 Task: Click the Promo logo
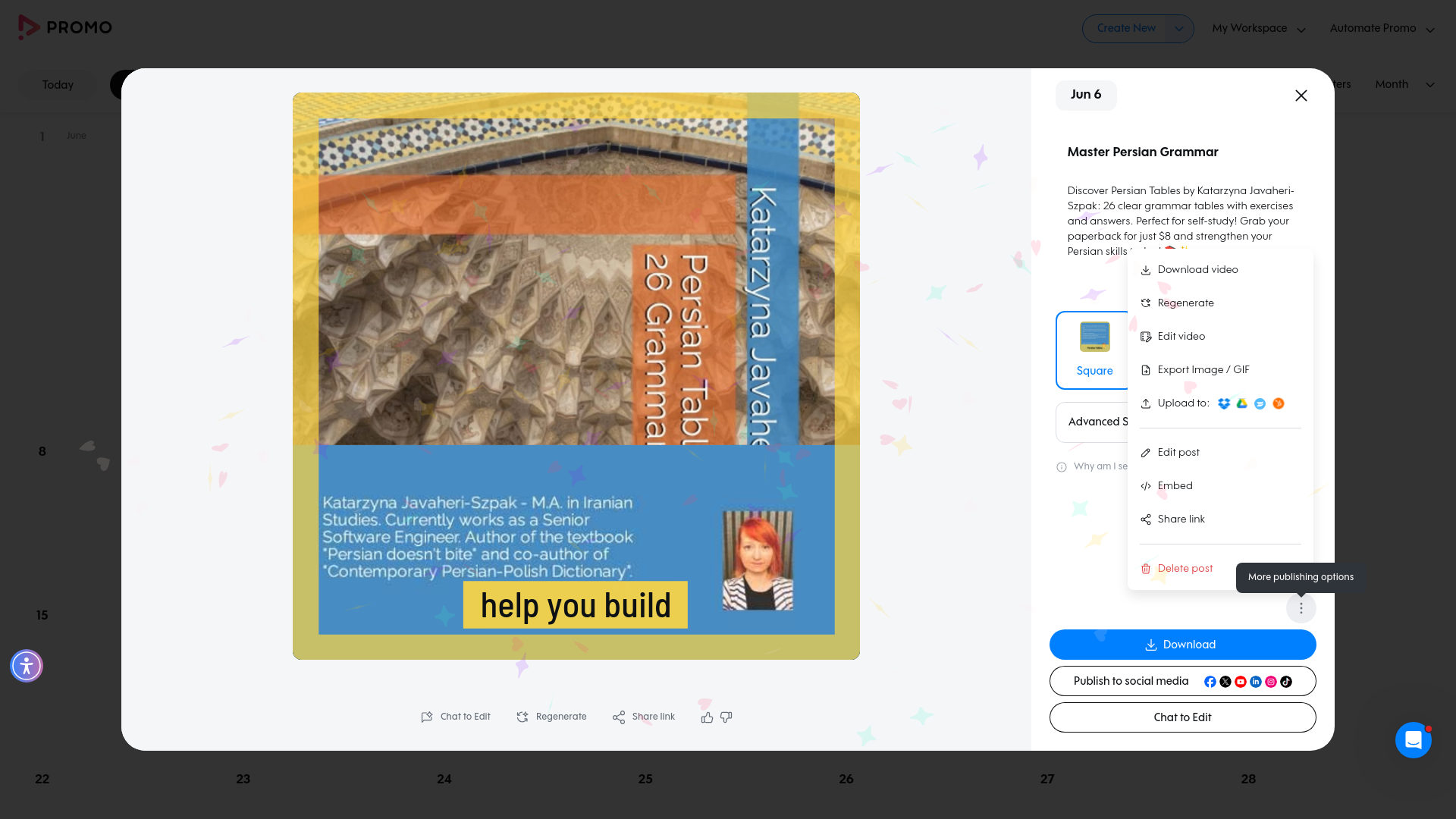click(65, 27)
